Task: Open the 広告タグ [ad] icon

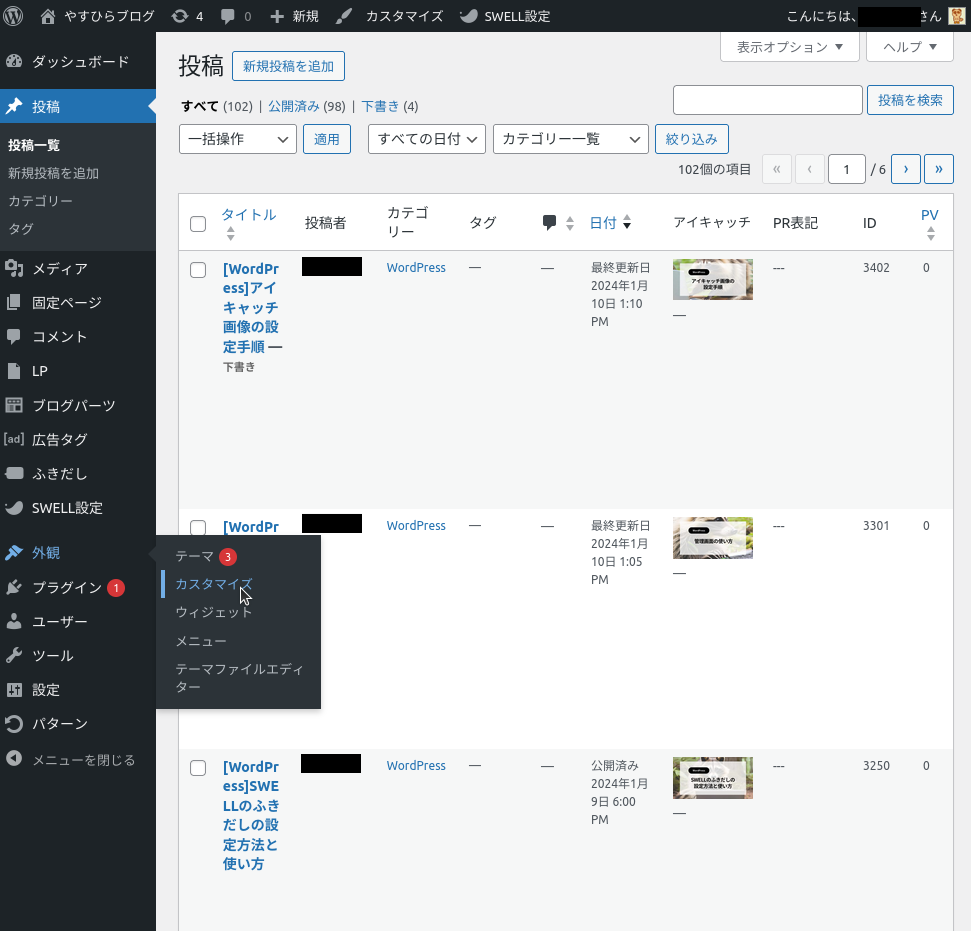Action: [x=14, y=439]
